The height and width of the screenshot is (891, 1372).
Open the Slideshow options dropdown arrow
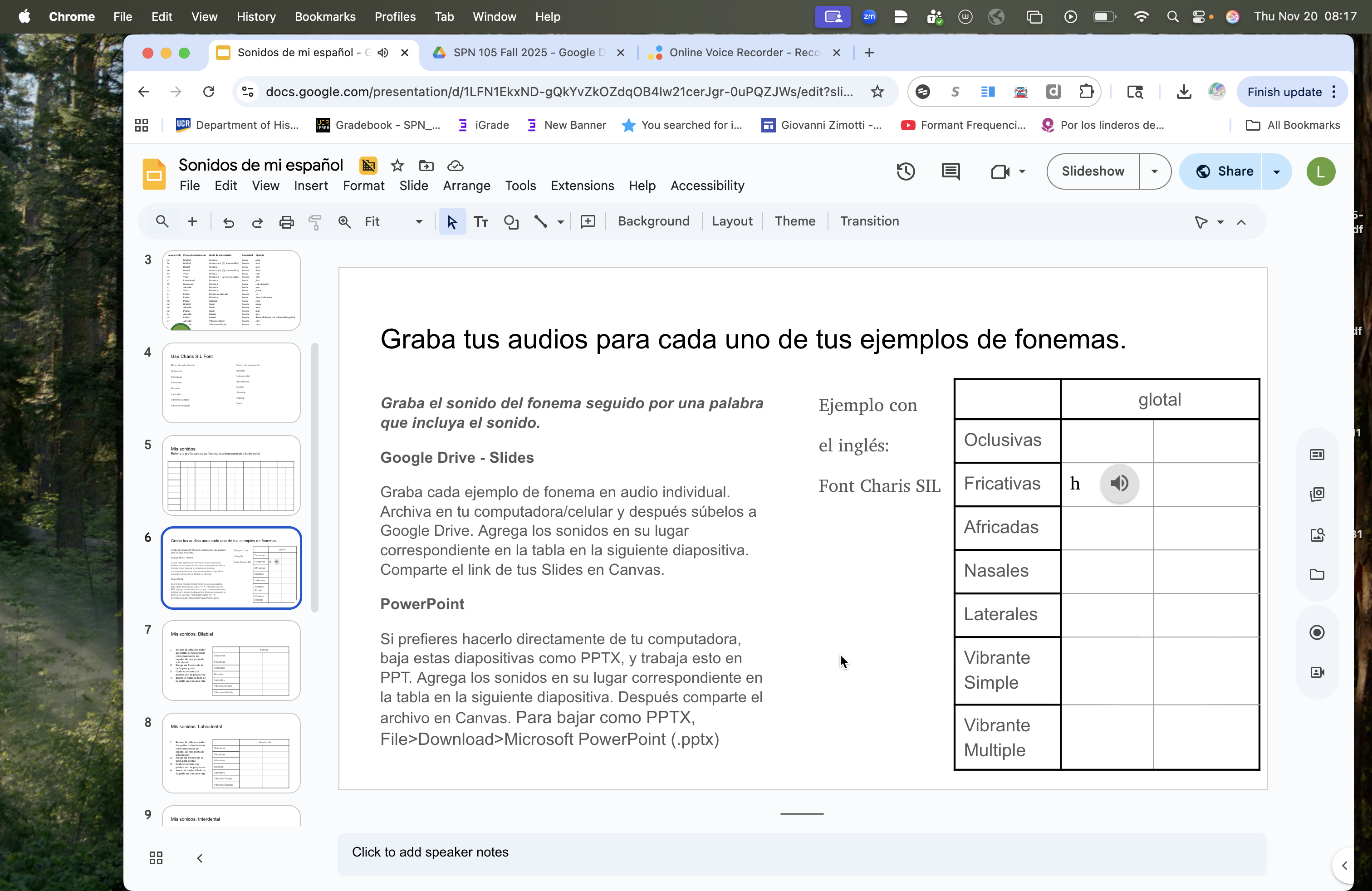[1155, 171]
